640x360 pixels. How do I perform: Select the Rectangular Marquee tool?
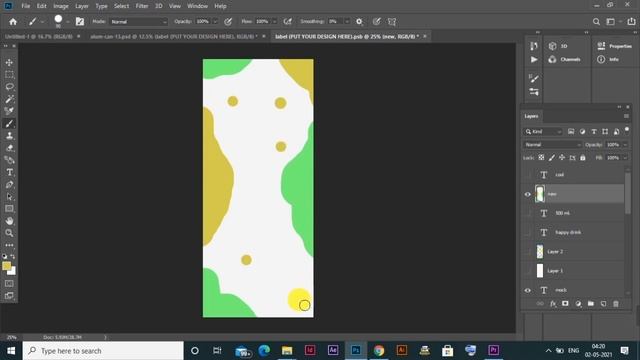(9, 75)
